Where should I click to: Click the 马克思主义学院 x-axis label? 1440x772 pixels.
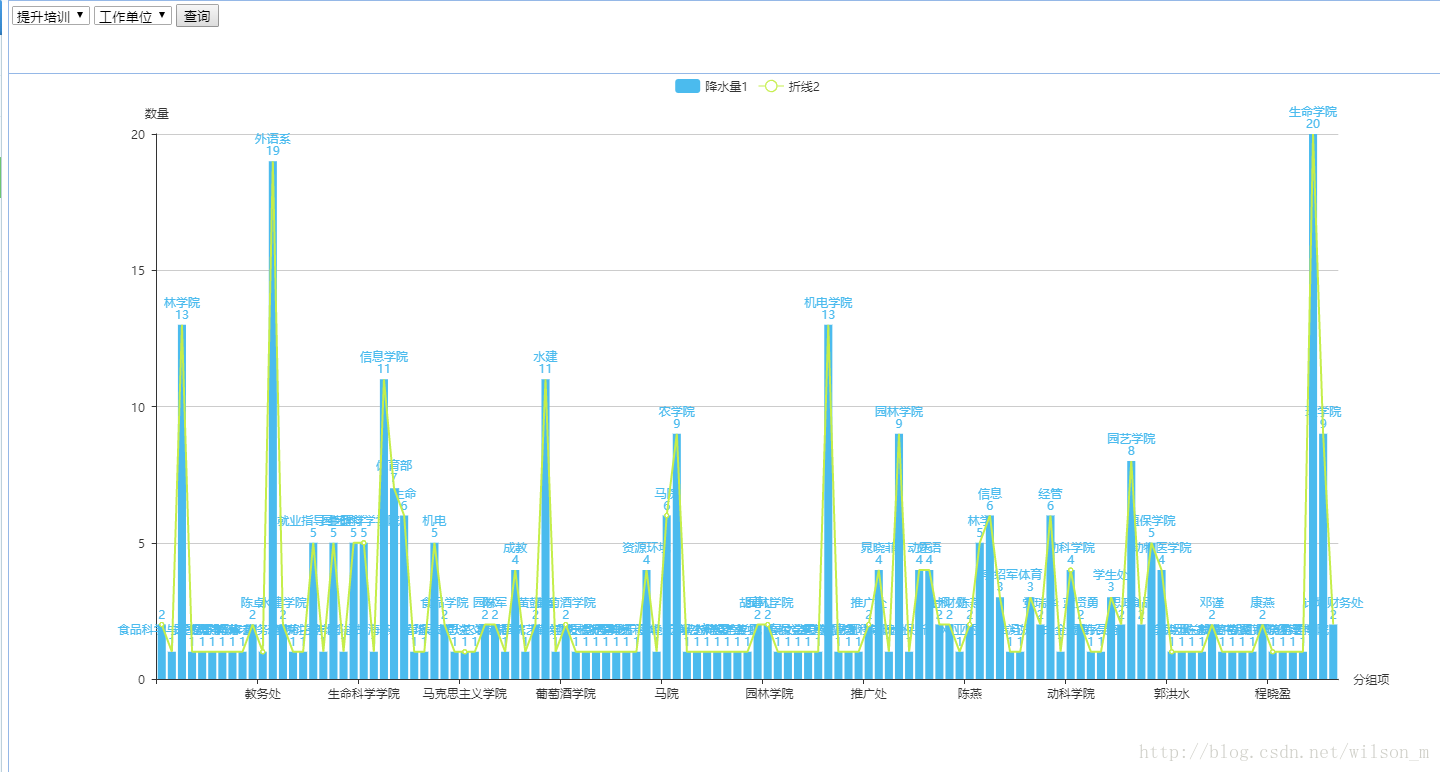(x=464, y=694)
